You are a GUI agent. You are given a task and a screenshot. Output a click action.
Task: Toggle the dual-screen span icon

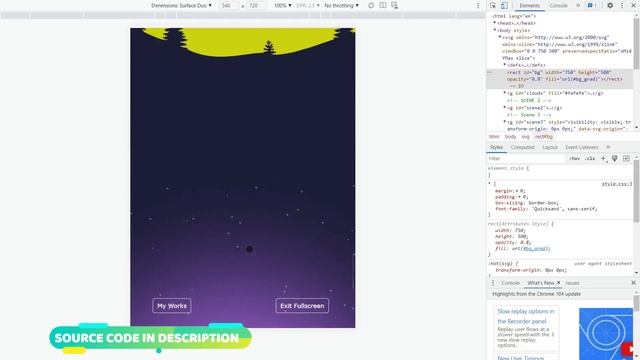coord(383,6)
